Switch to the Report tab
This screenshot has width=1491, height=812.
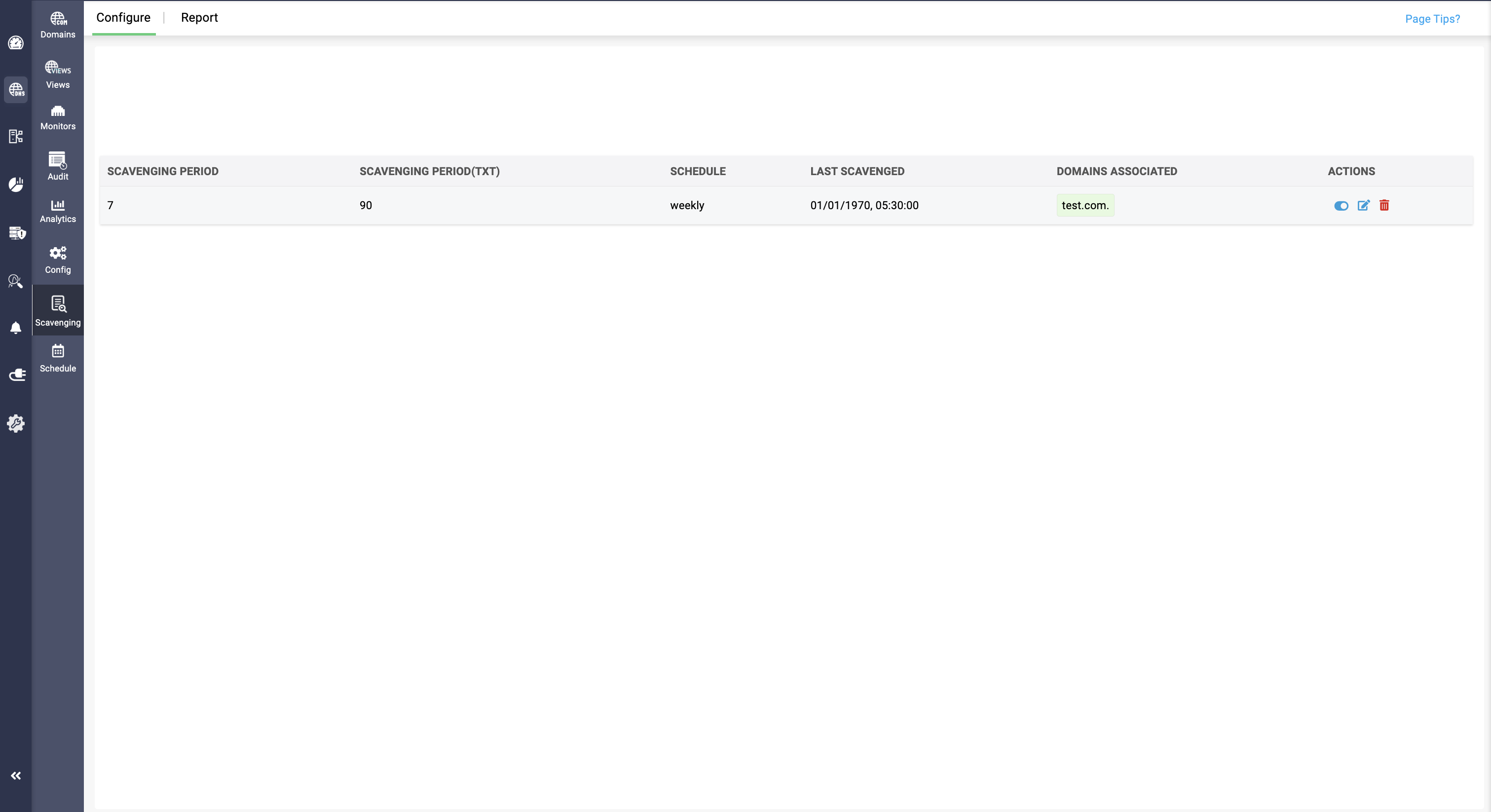point(199,17)
